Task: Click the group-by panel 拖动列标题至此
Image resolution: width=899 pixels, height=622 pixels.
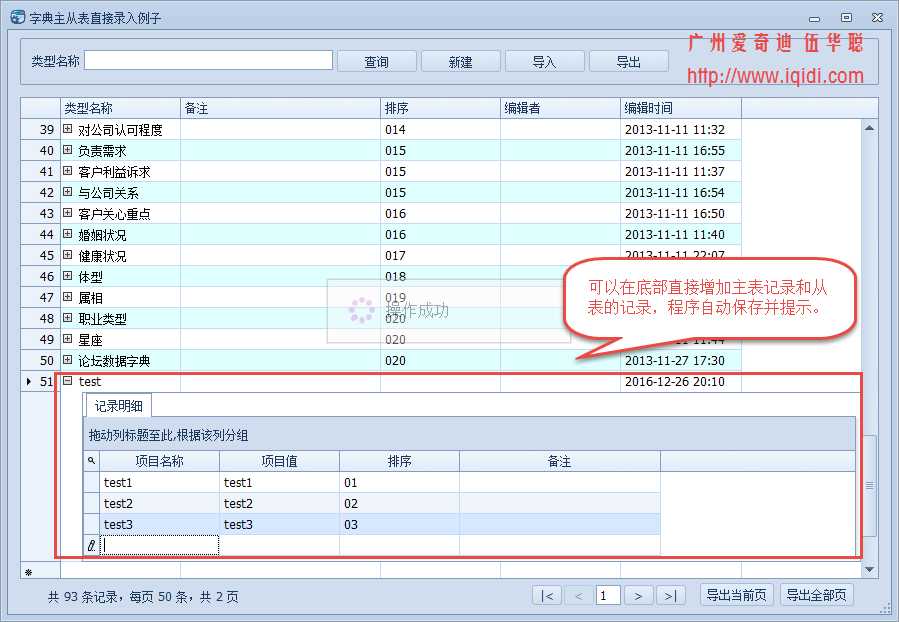Action: point(469,435)
